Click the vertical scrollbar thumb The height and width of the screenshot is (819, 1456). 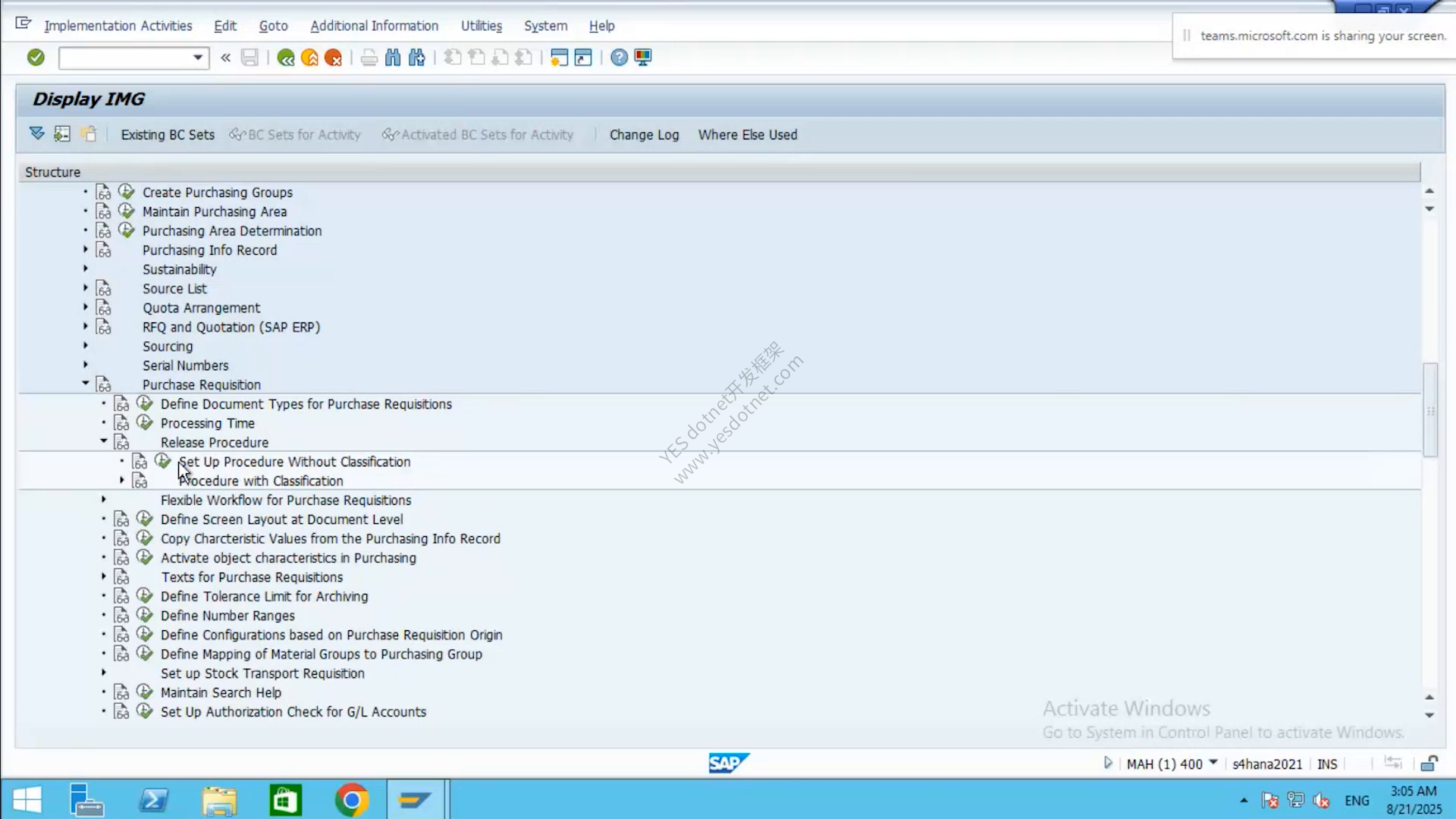click(x=1430, y=410)
